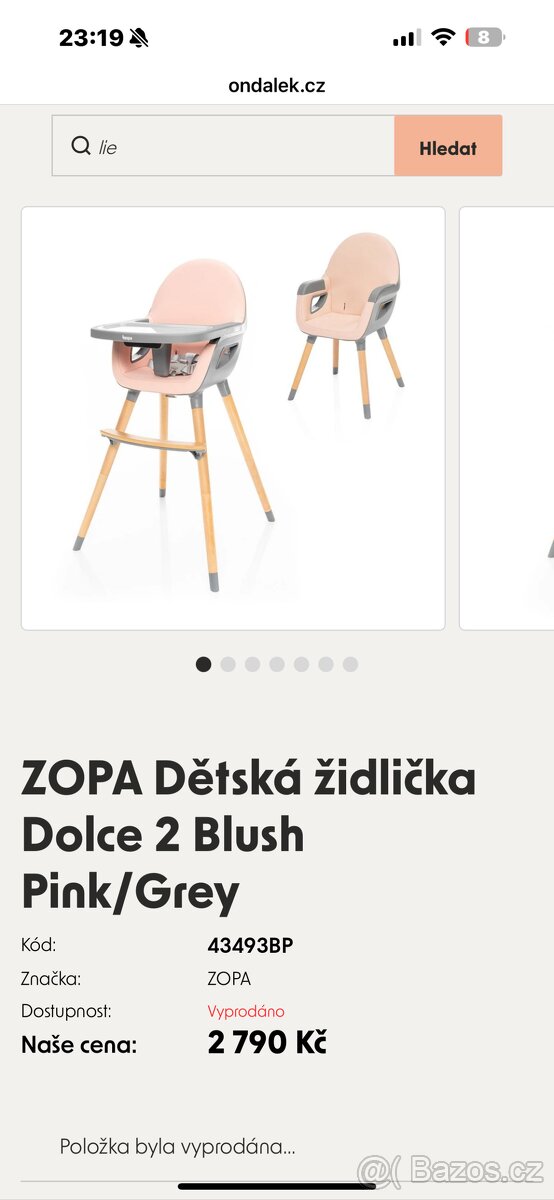Jump to the fifth carousel dot

pos(301,664)
